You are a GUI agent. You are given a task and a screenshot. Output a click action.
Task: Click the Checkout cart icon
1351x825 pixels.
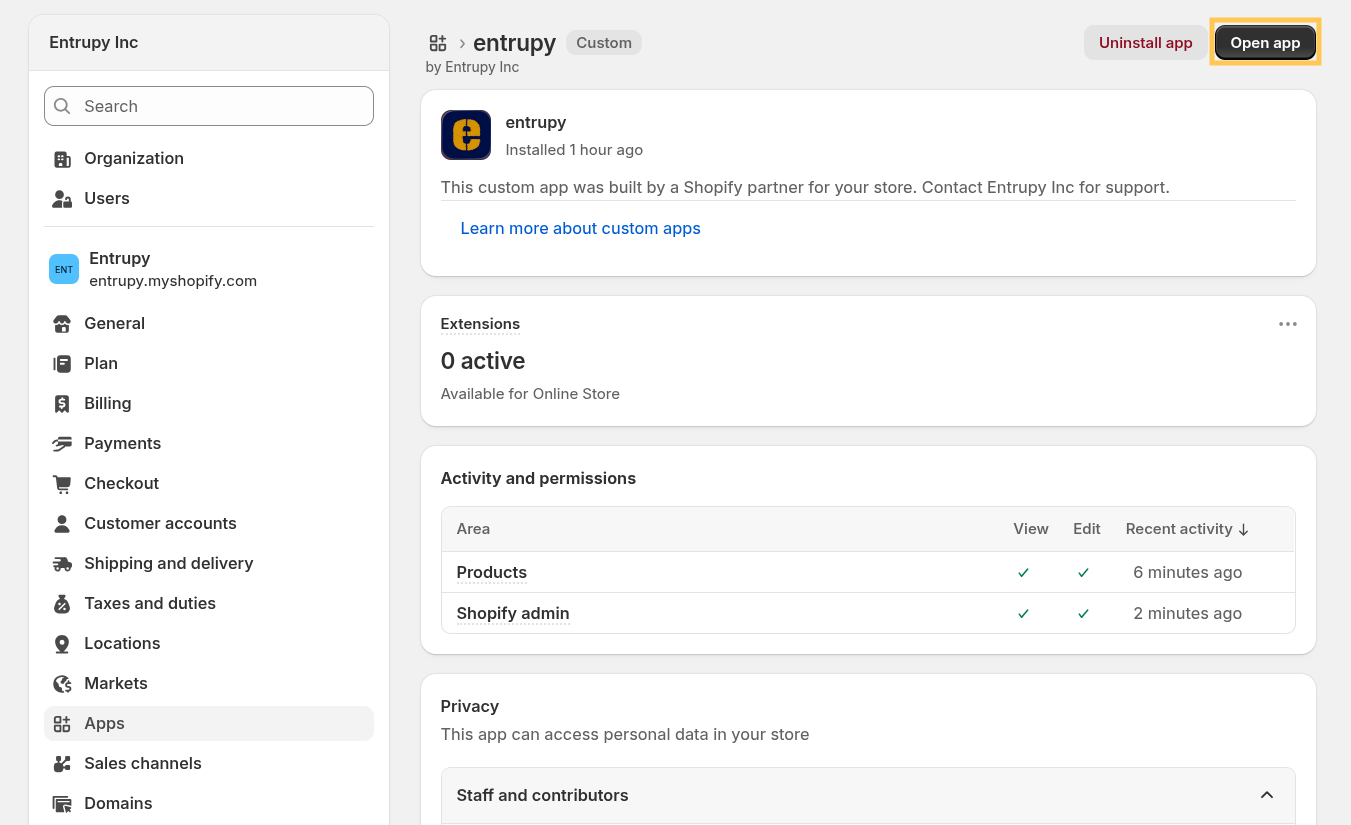(x=62, y=484)
